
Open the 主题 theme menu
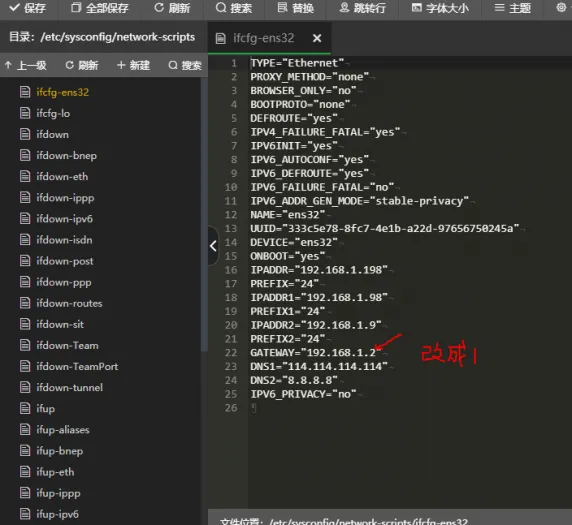[512, 8]
